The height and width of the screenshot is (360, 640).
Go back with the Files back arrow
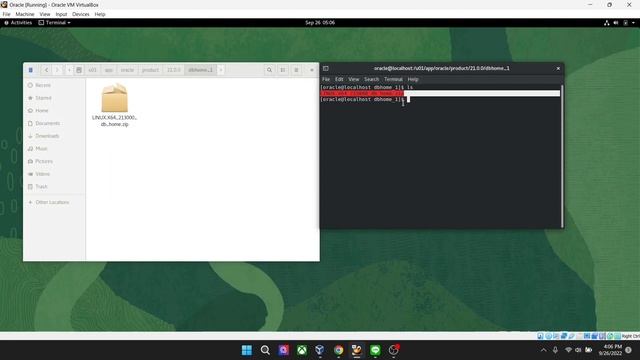tap(46, 70)
